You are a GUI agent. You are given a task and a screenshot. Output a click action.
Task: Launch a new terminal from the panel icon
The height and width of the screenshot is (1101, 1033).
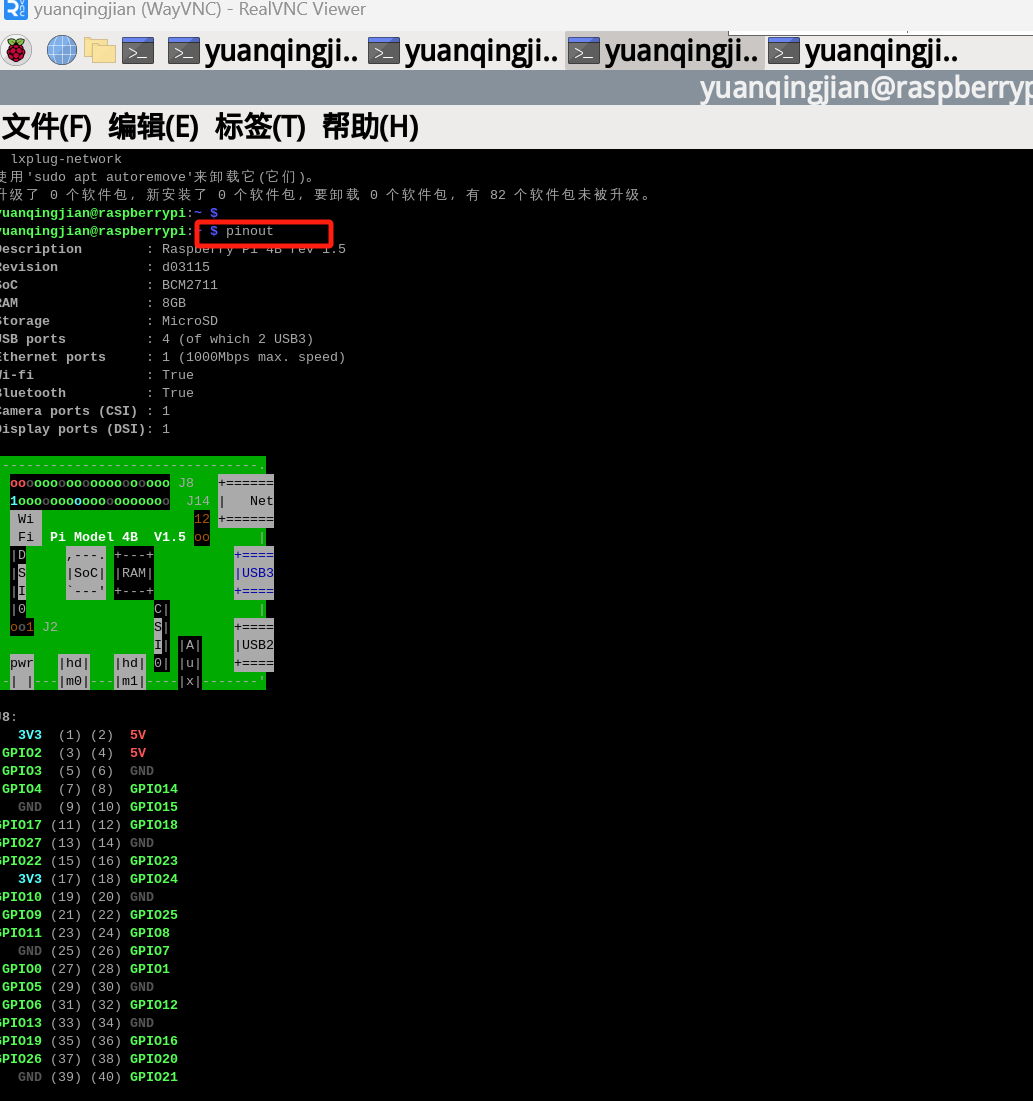[x=138, y=51]
